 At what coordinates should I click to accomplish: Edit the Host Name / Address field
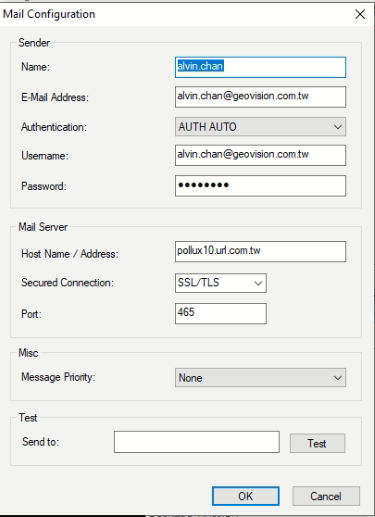(x=260, y=251)
